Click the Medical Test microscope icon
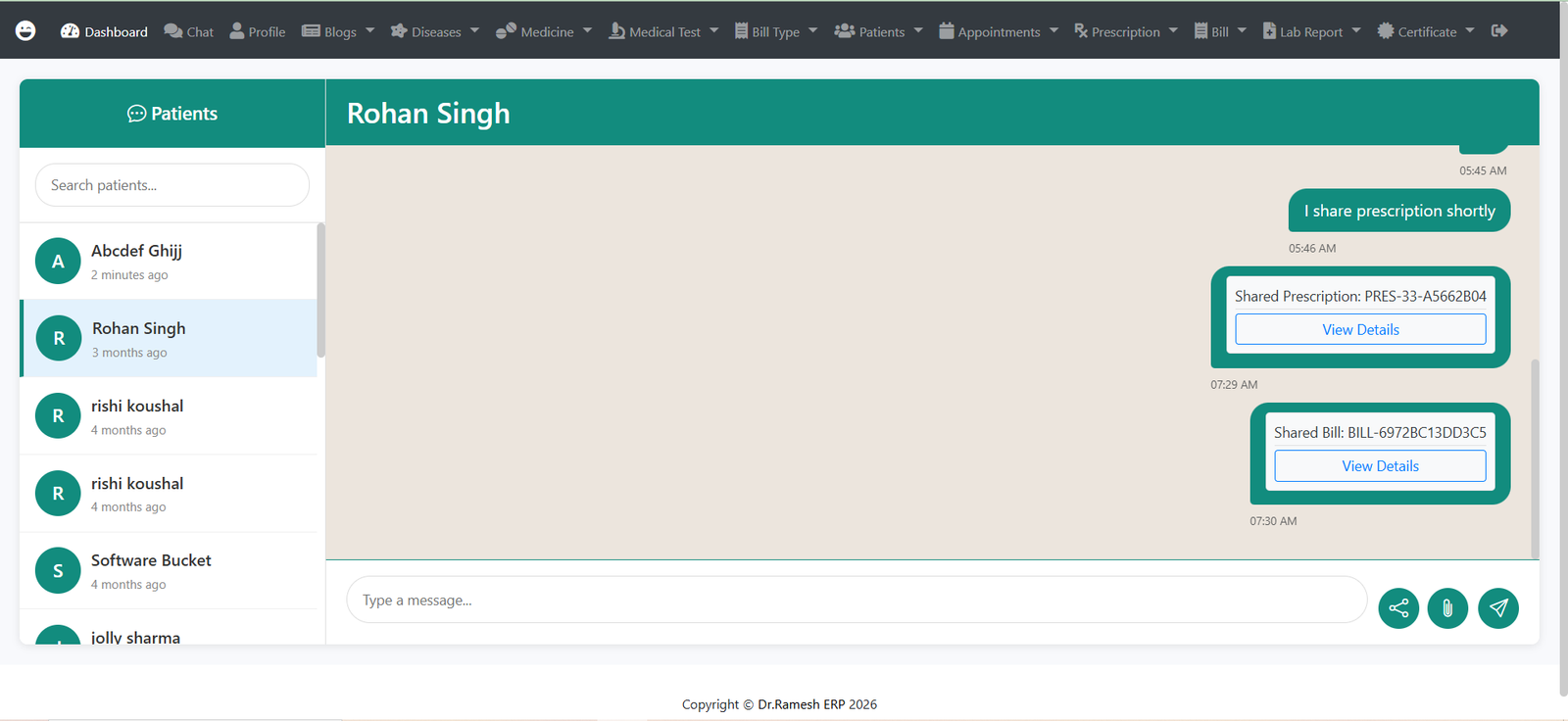The width and height of the screenshot is (1568, 721). (x=616, y=31)
